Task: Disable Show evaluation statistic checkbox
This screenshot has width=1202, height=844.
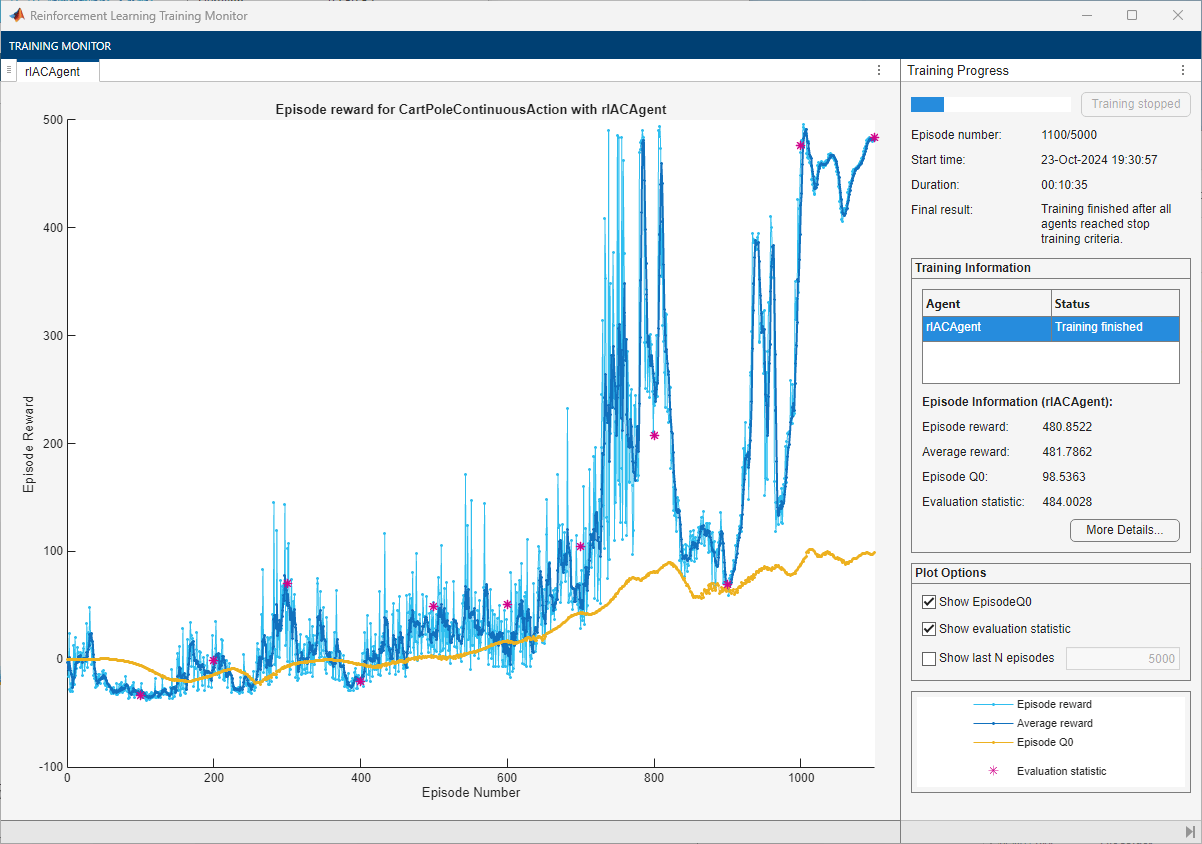Action: click(929, 629)
